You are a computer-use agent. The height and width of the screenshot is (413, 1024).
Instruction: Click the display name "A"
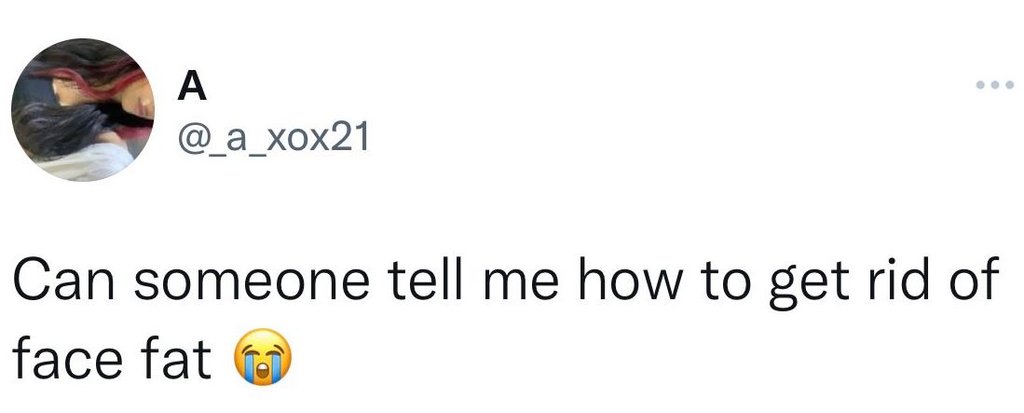[191, 89]
